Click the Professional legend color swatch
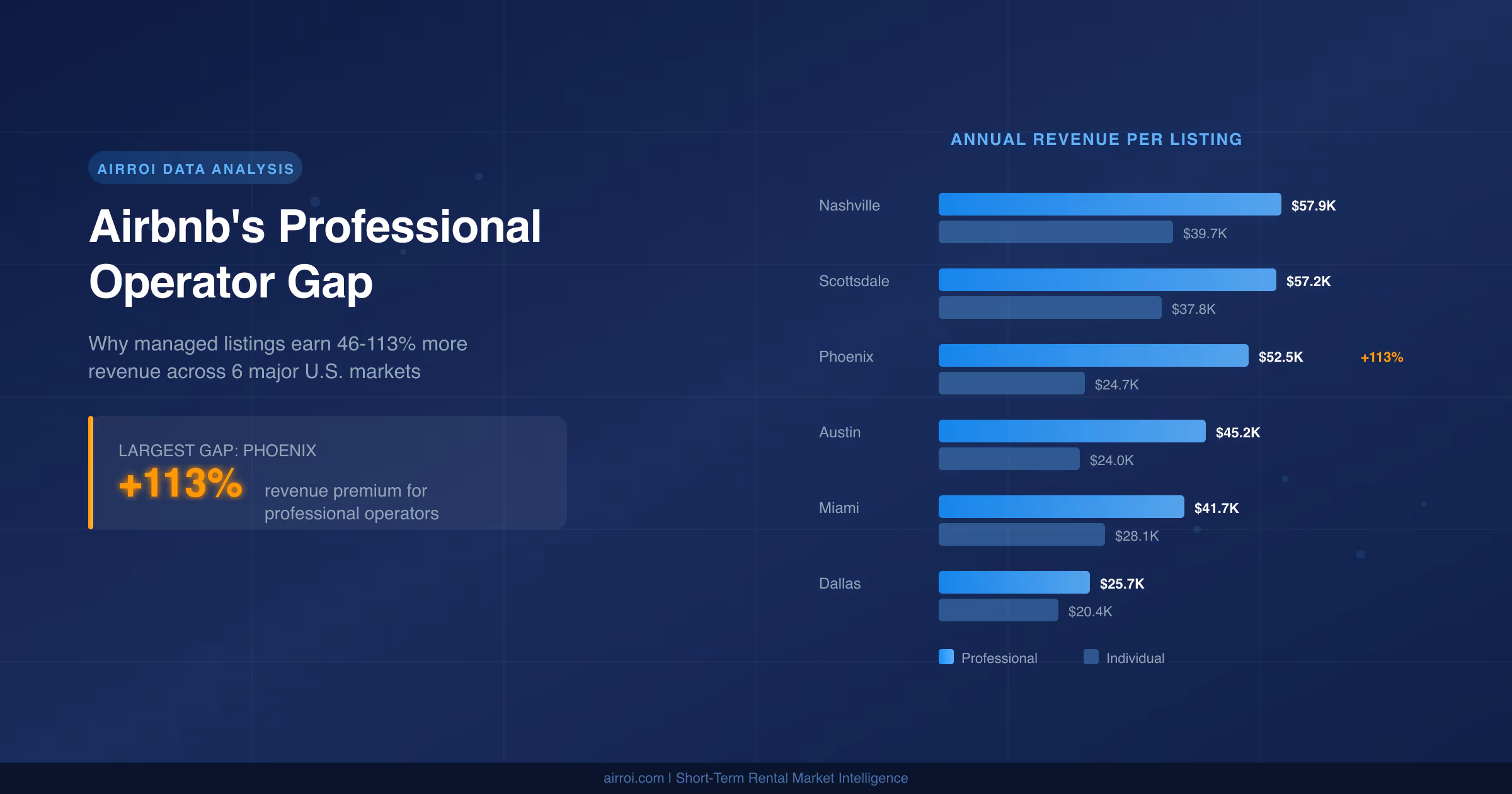The image size is (1512, 794). [x=946, y=658]
